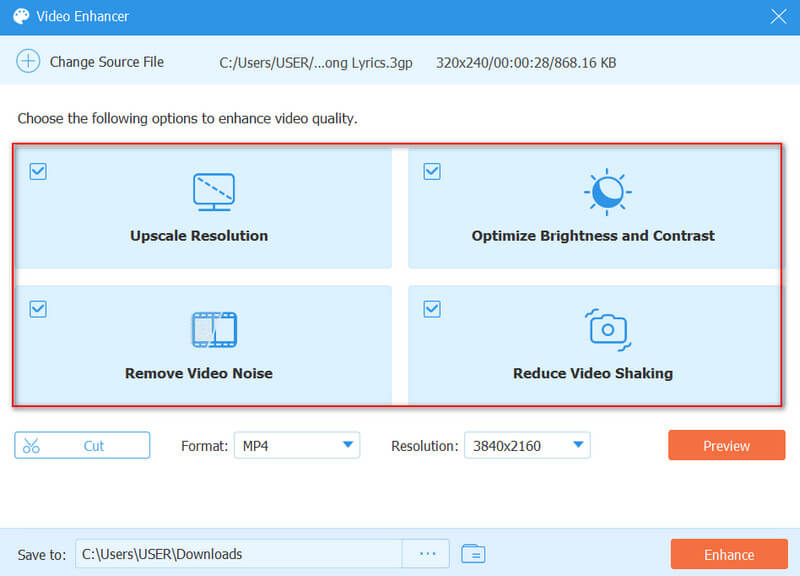Click the plus icon for Change Source File

tap(30, 62)
